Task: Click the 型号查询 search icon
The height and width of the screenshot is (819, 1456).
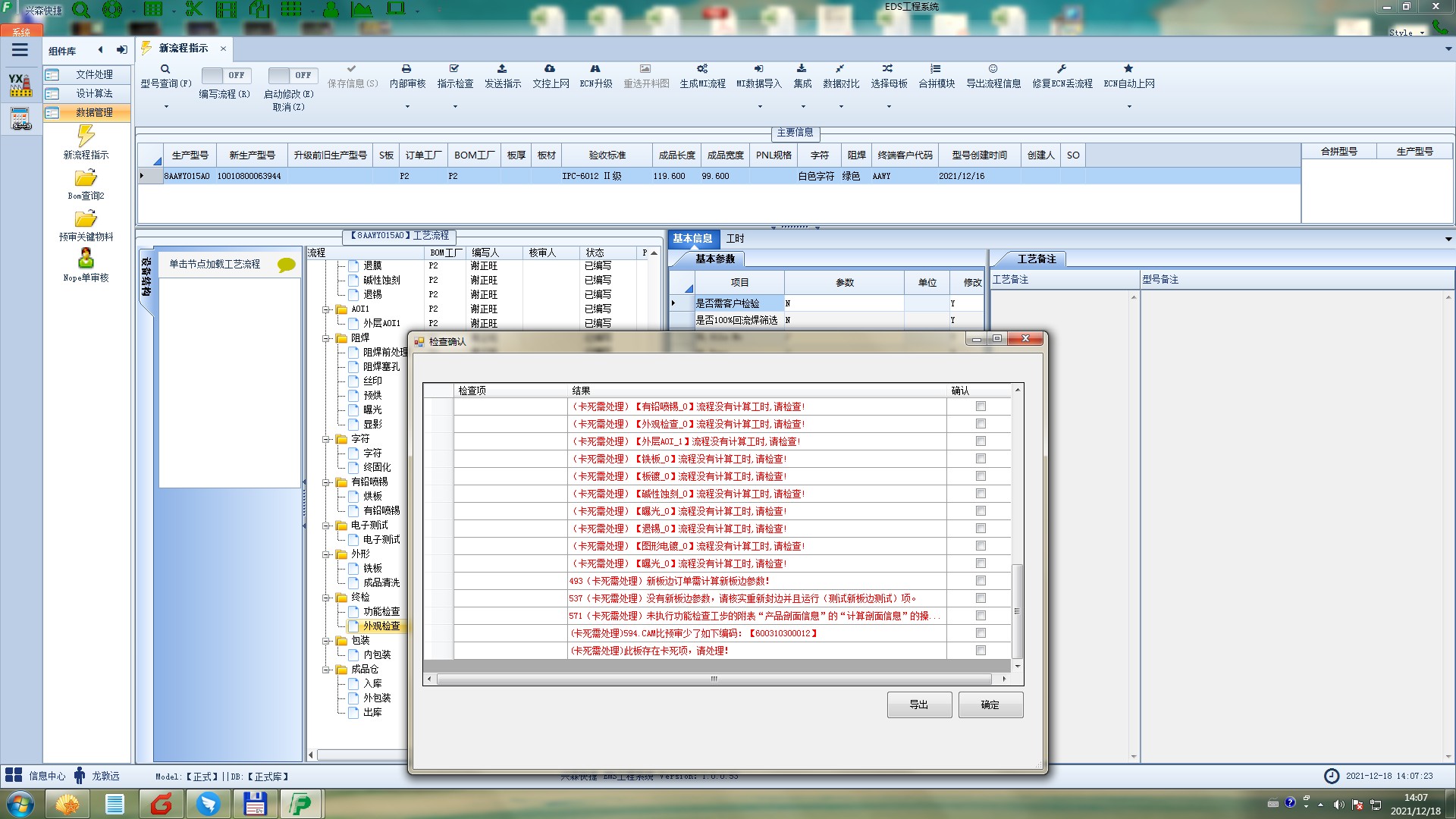Action: tap(165, 69)
